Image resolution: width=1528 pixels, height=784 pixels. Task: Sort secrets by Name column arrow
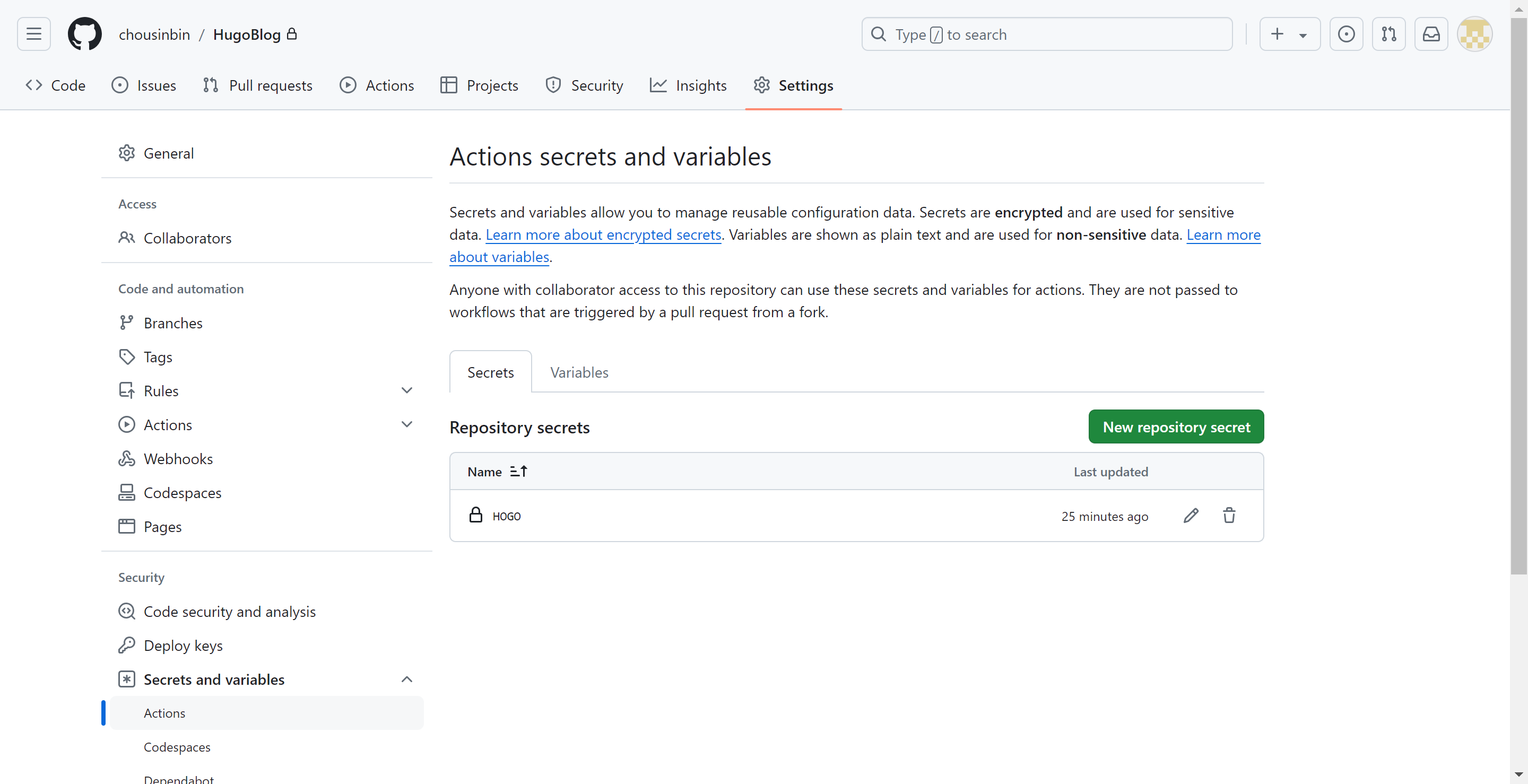(518, 472)
